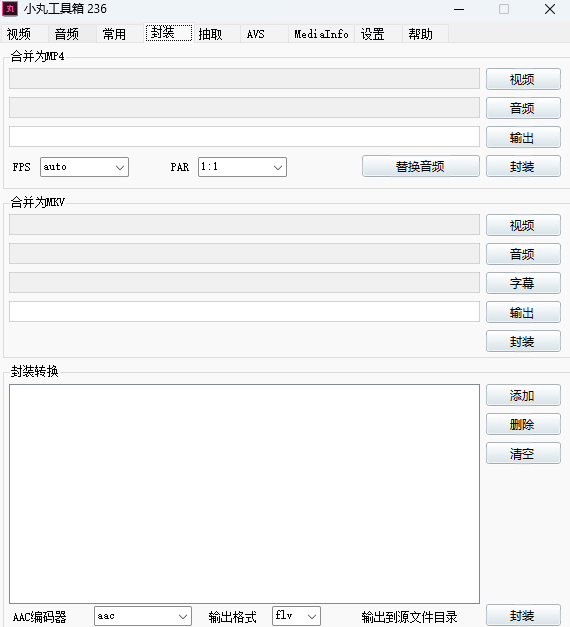Switch to the 视频 tab
The width and height of the screenshot is (570, 627).
click(19, 34)
